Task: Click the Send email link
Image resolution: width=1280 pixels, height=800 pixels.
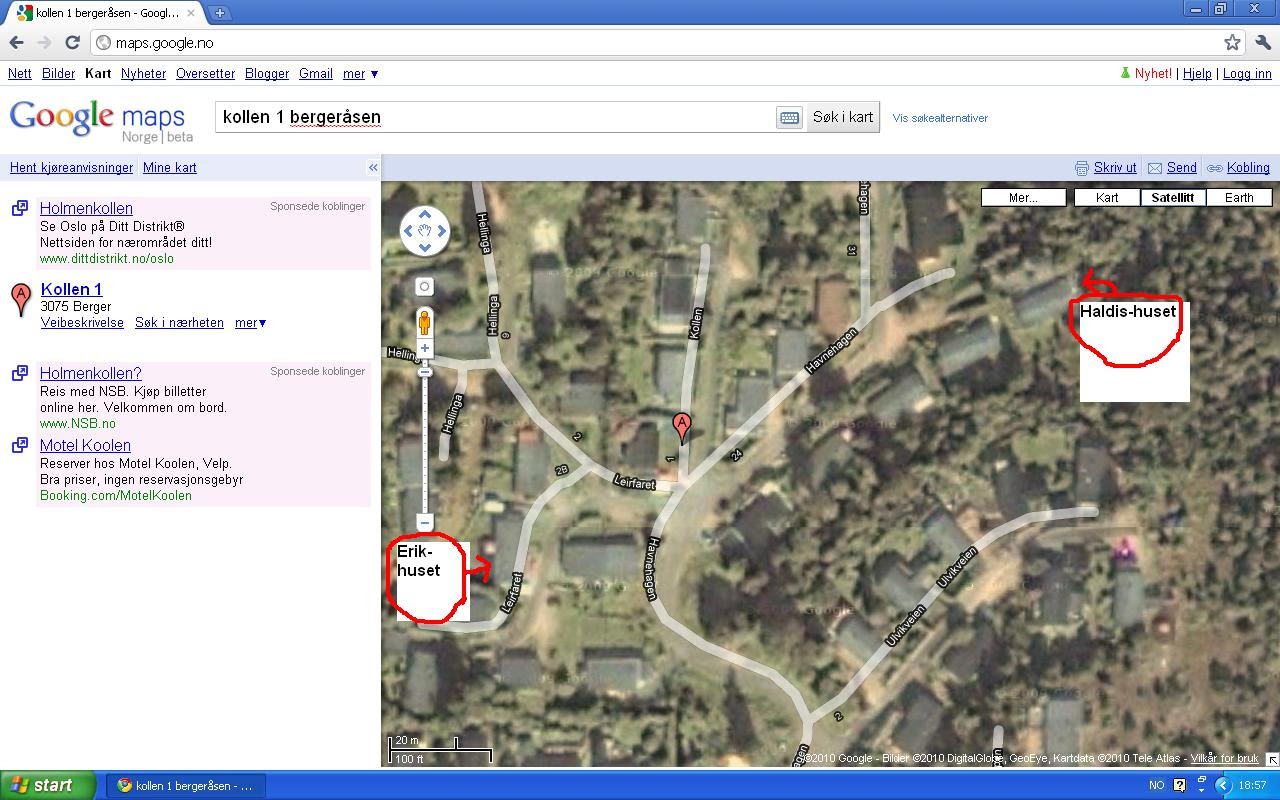Action: (x=1181, y=167)
